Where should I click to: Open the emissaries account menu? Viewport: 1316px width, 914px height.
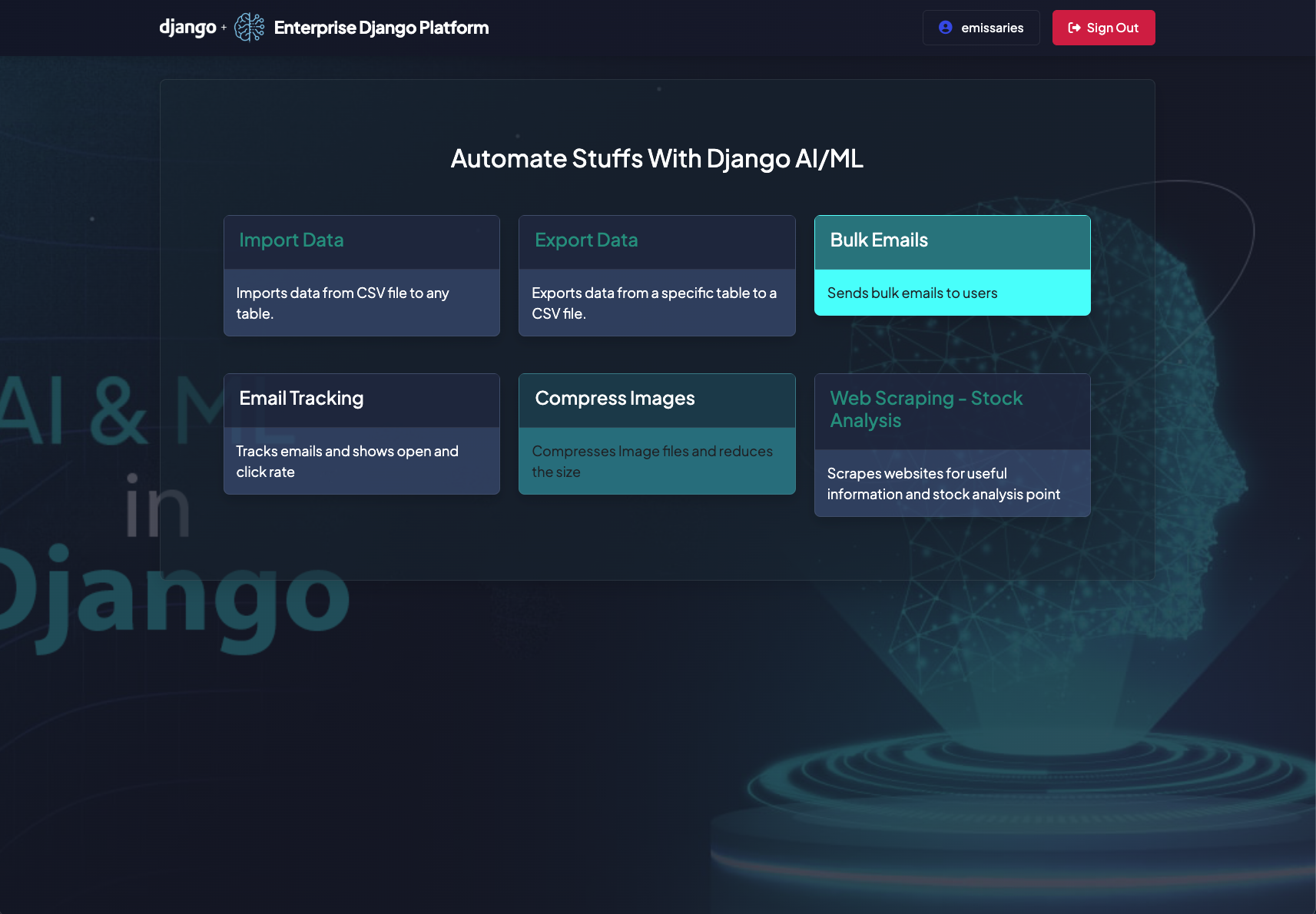click(x=981, y=27)
